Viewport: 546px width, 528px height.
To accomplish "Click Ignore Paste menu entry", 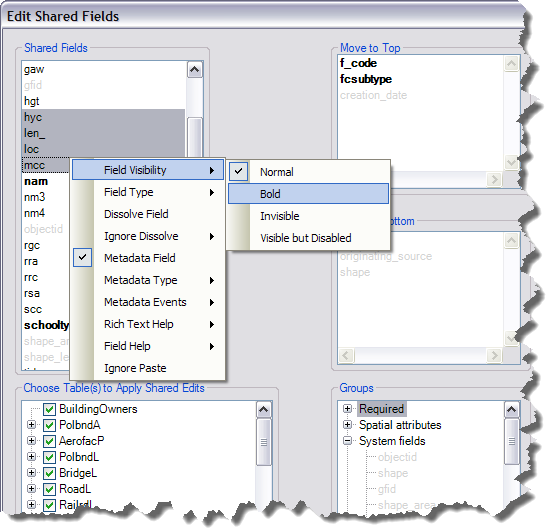I will coord(148,368).
